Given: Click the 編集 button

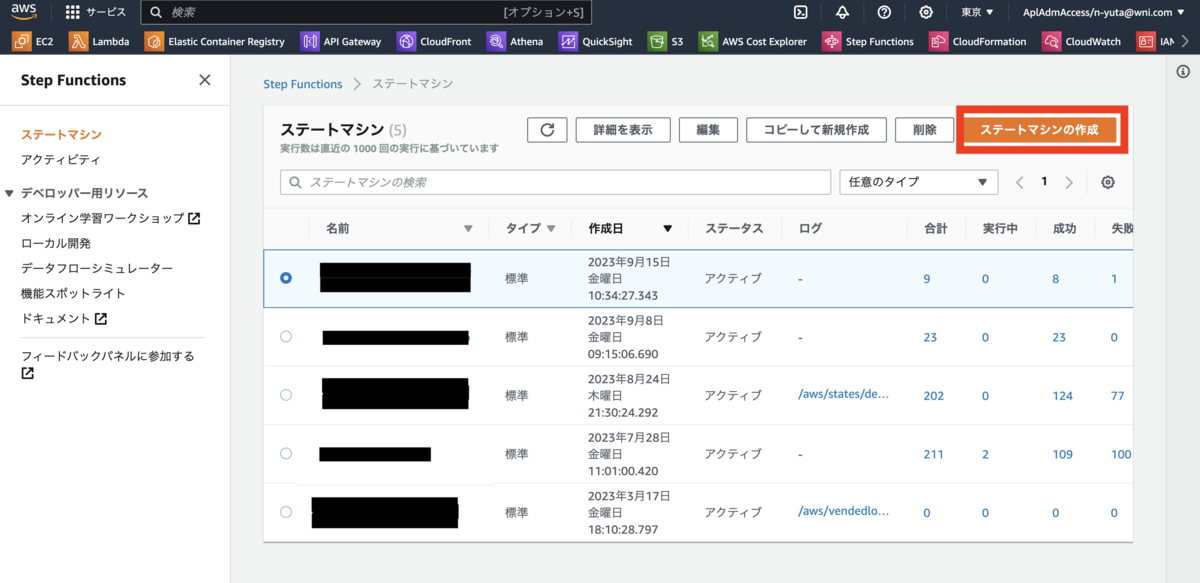Looking at the screenshot, I should (x=708, y=130).
